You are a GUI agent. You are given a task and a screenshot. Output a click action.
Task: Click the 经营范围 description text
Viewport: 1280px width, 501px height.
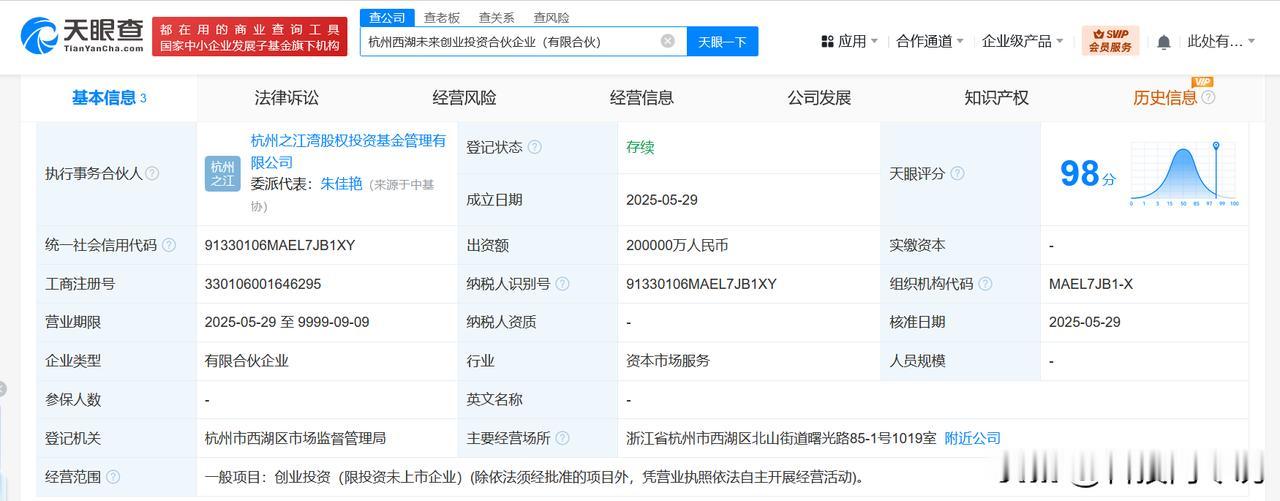[534, 477]
